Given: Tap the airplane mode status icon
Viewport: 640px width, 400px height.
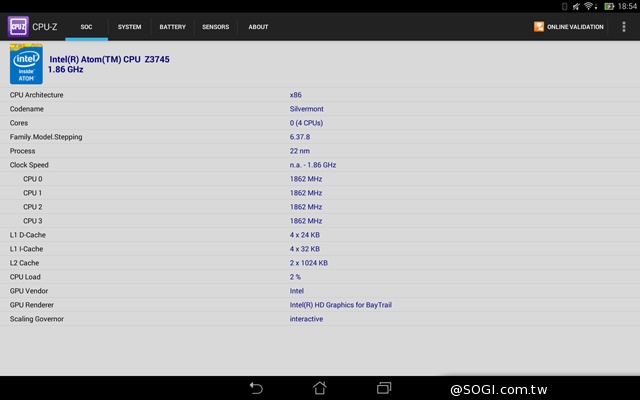Looking at the screenshot, I should click(576, 6).
